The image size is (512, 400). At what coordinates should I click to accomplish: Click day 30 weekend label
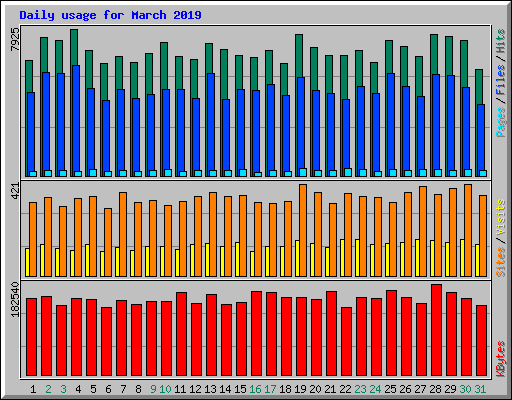[x=465, y=389]
